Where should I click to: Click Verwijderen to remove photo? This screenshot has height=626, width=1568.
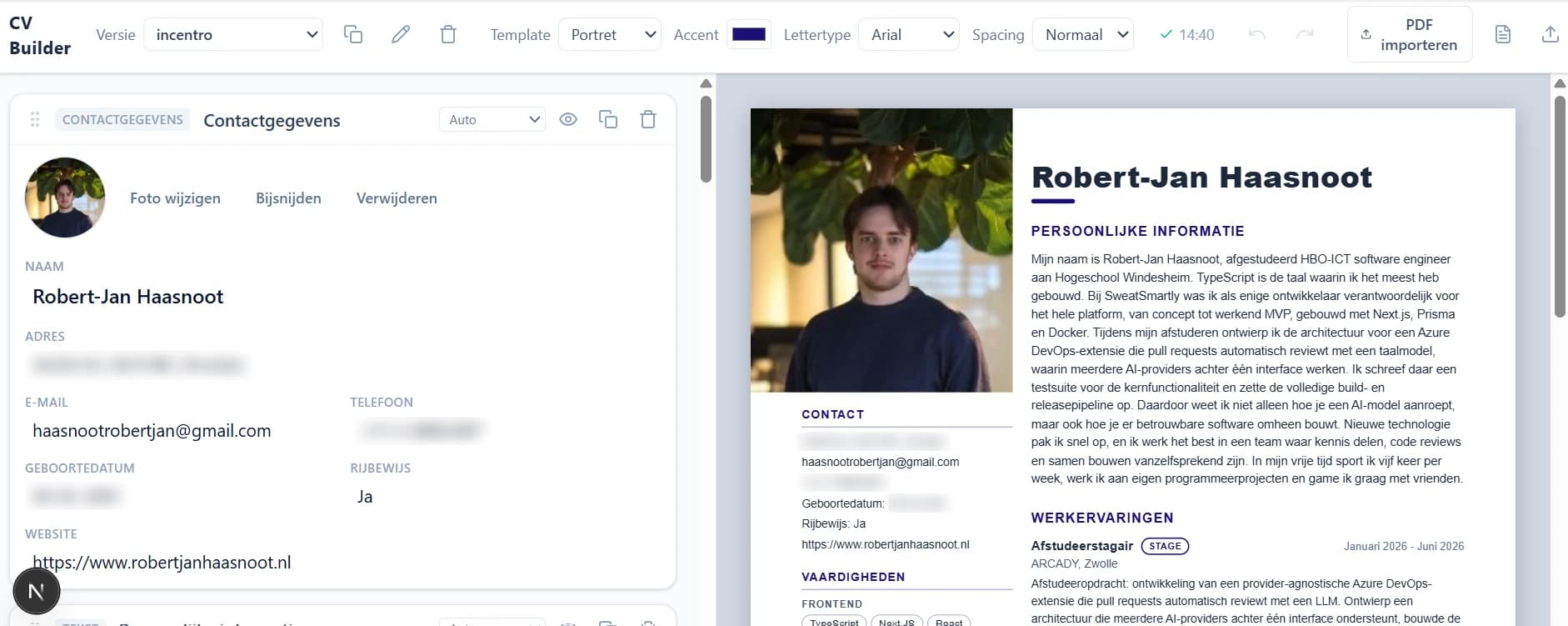(x=397, y=198)
